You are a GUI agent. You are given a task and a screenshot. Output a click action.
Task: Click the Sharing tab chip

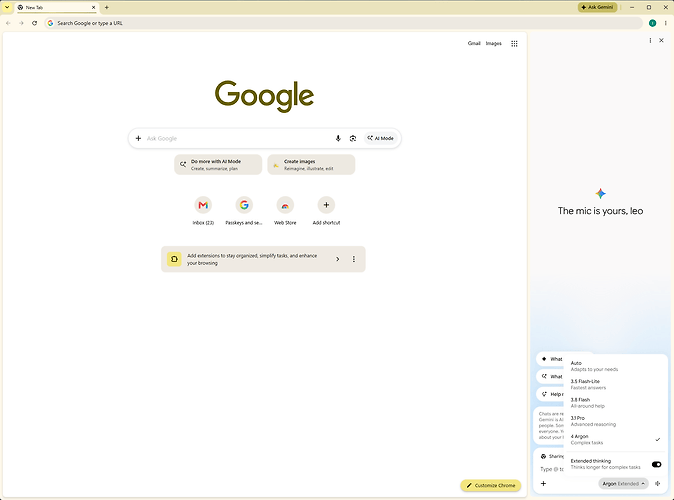[x=552, y=457]
